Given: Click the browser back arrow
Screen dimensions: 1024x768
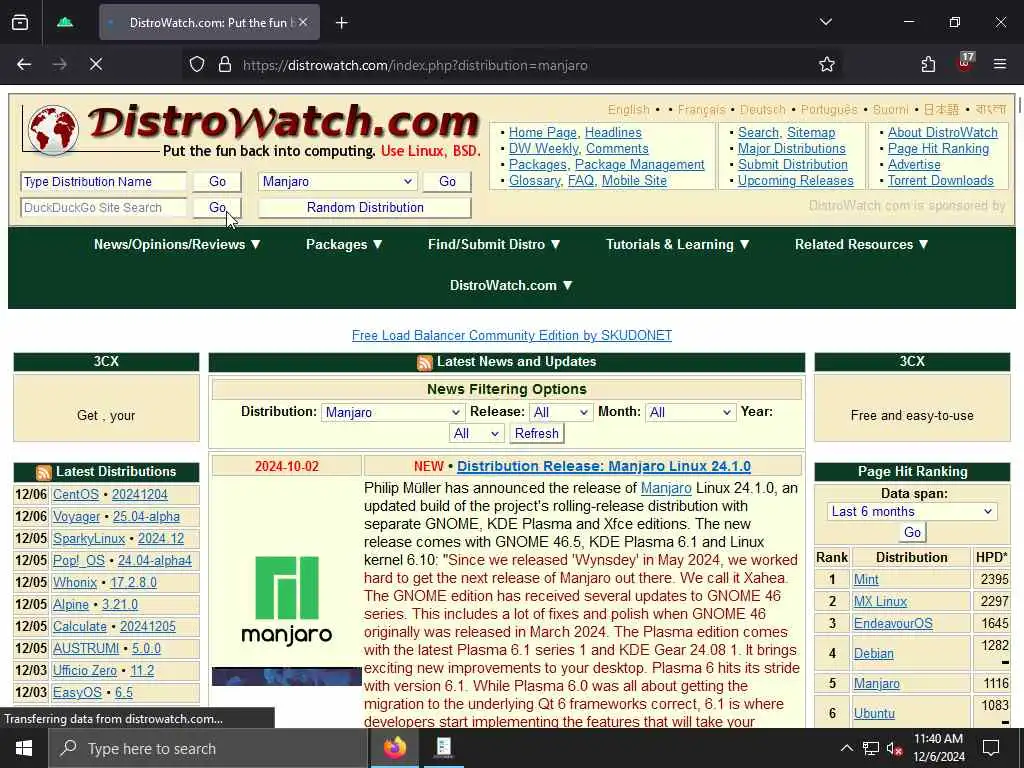Looking at the screenshot, I should click(x=24, y=65).
